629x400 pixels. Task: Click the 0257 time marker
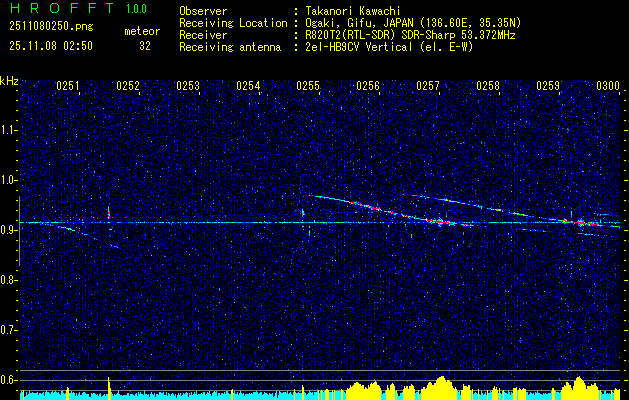point(428,86)
